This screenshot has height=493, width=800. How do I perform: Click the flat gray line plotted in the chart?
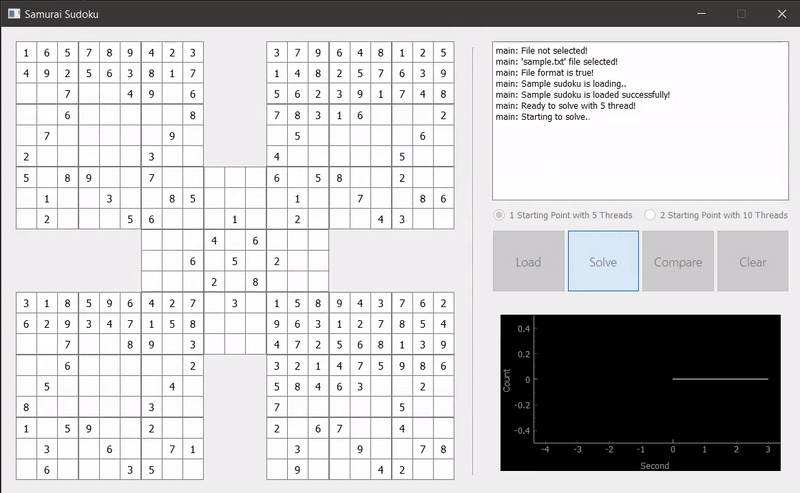pyautogui.click(x=720, y=379)
